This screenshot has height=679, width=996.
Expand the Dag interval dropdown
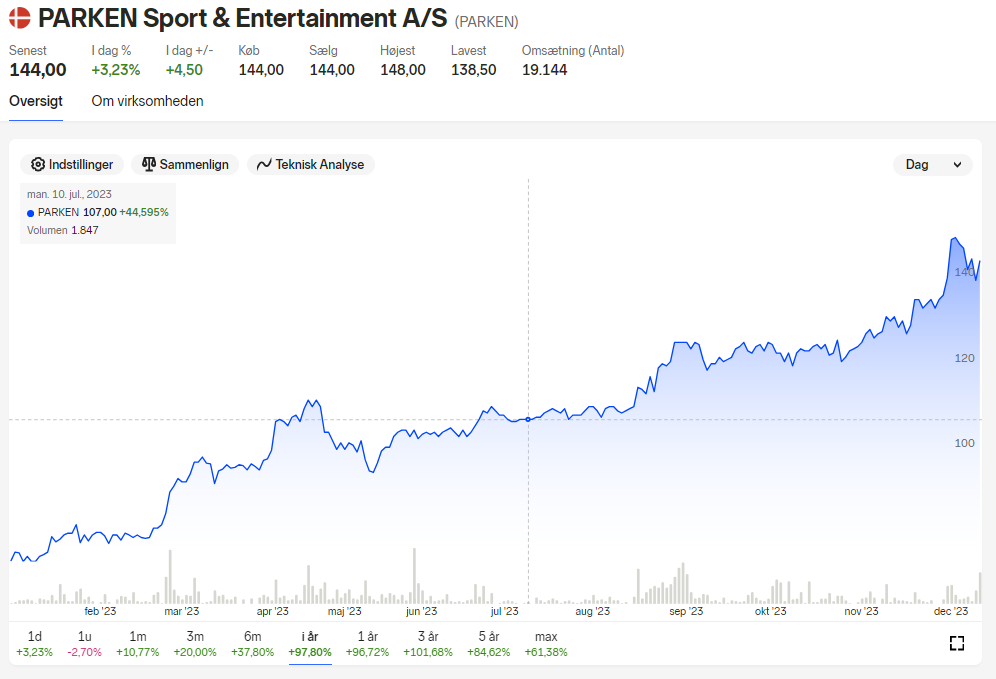pyautogui.click(x=932, y=165)
